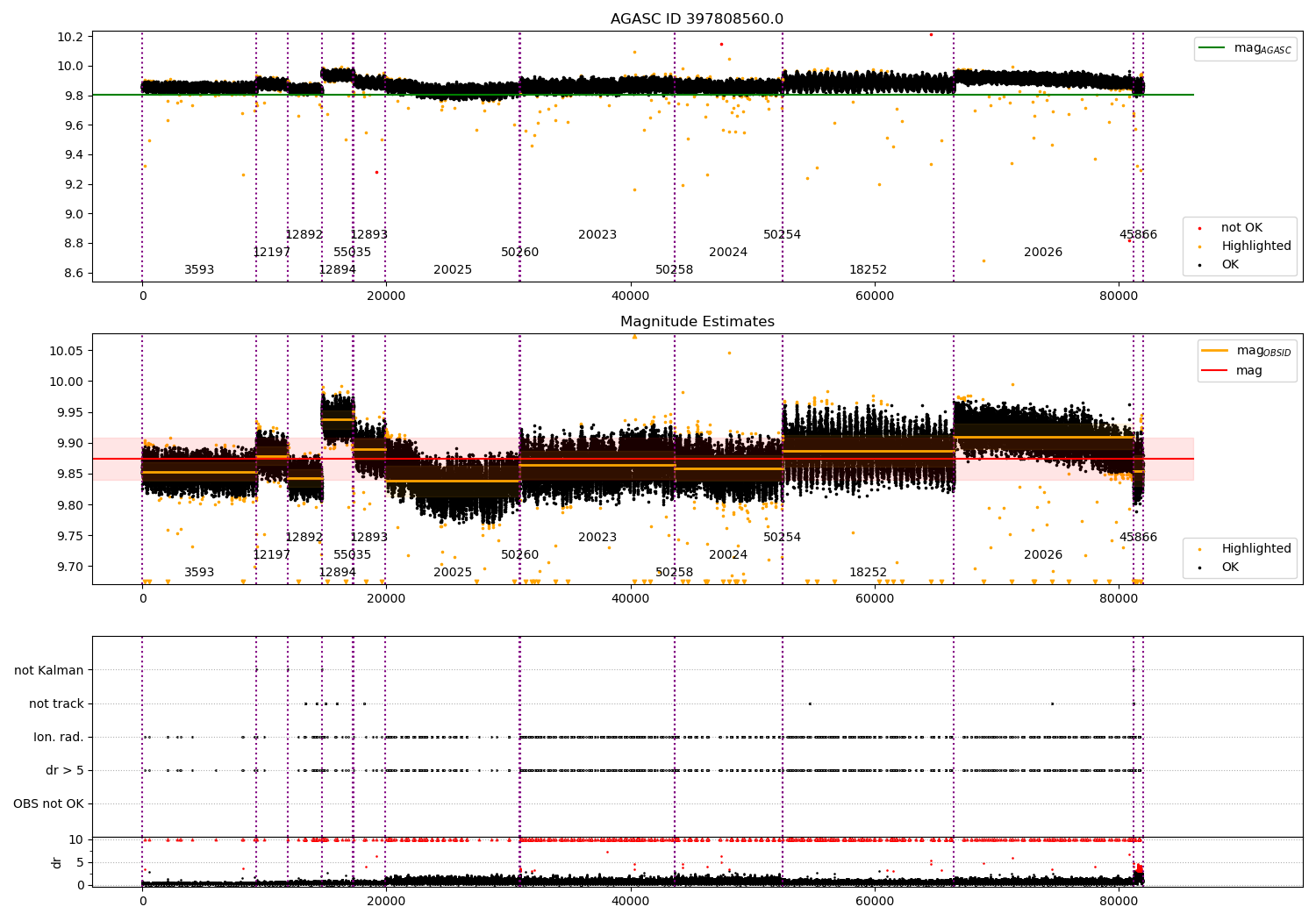1316x921 pixels.
Task: Click obsid label 3593 in Magnitude Estimates plot
Action: 199,573
